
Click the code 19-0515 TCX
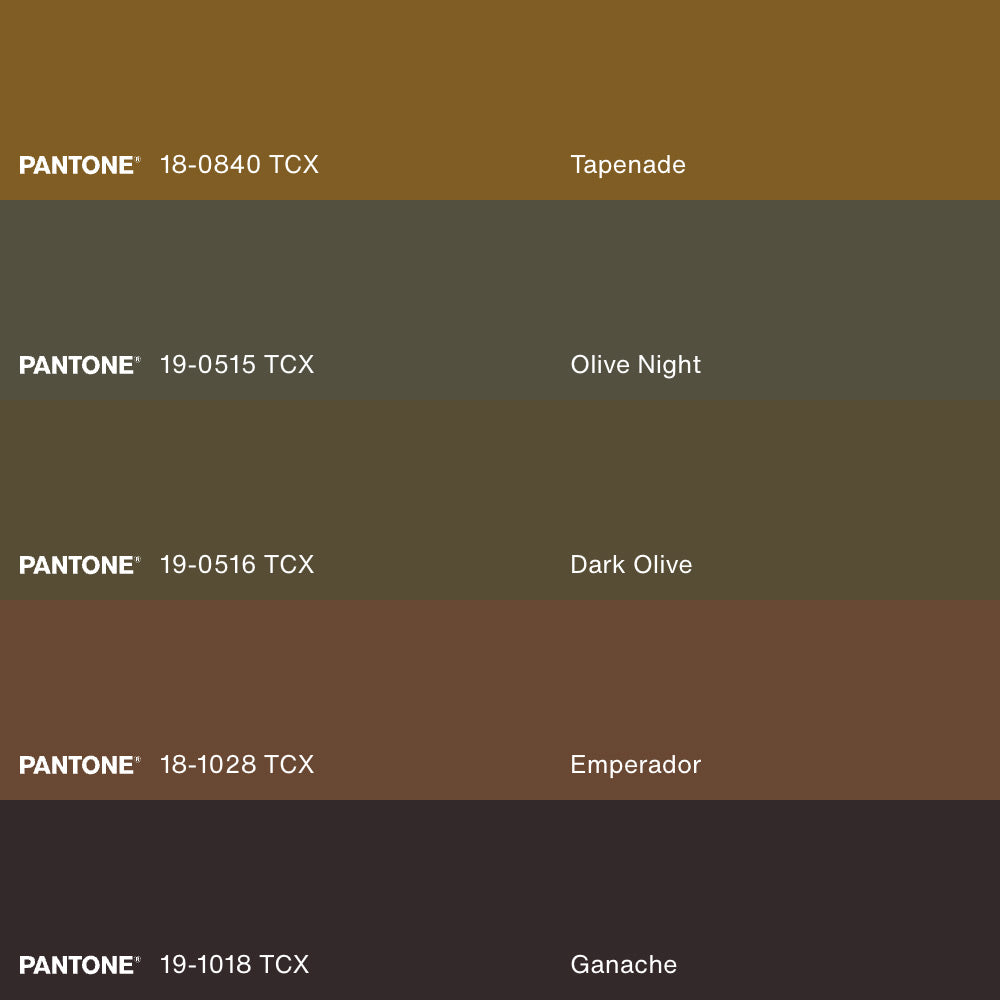pos(237,365)
